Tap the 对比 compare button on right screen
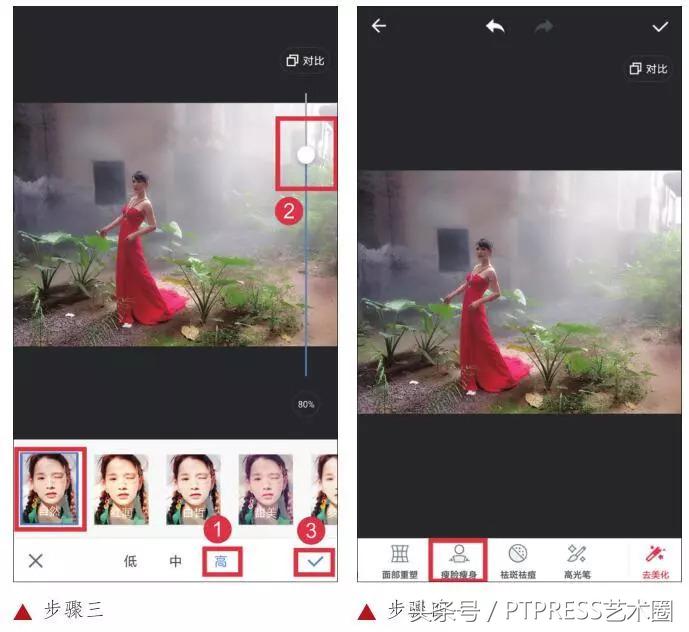 coord(648,69)
